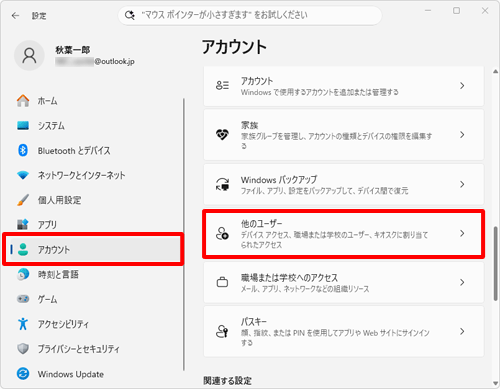
Task: Open the アカウント settings row
Action: point(343,86)
